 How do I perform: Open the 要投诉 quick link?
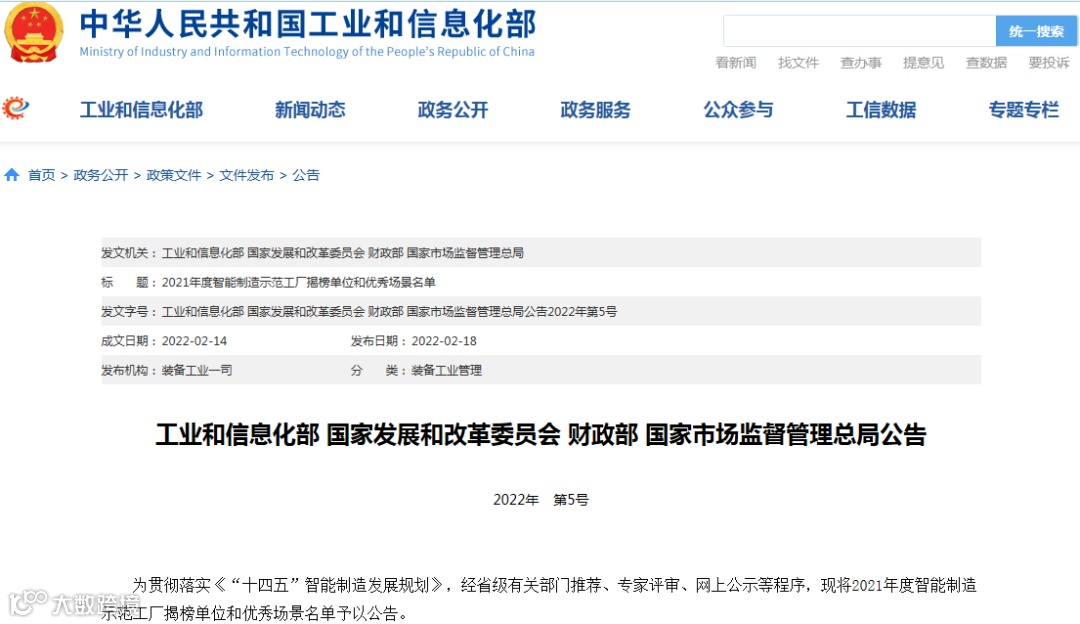1049,63
